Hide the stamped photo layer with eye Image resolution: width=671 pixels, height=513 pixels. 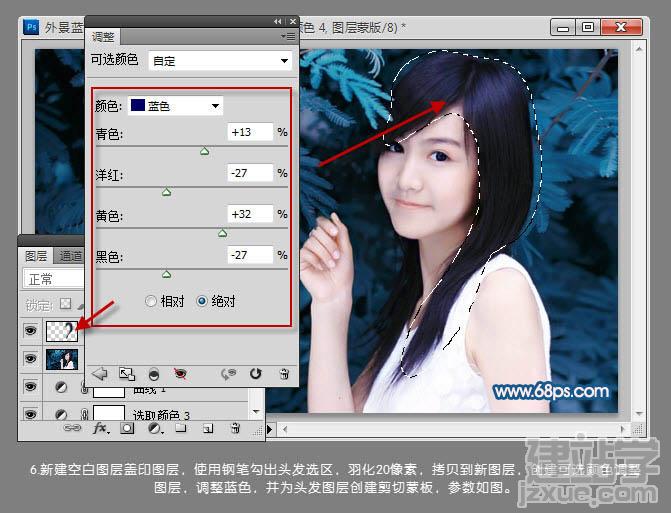coord(30,359)
